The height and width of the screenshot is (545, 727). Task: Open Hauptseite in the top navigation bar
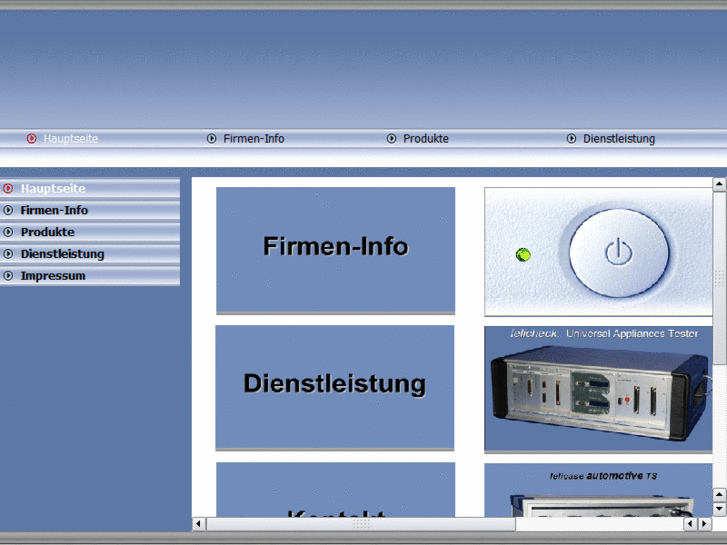[x=70, y=139]
